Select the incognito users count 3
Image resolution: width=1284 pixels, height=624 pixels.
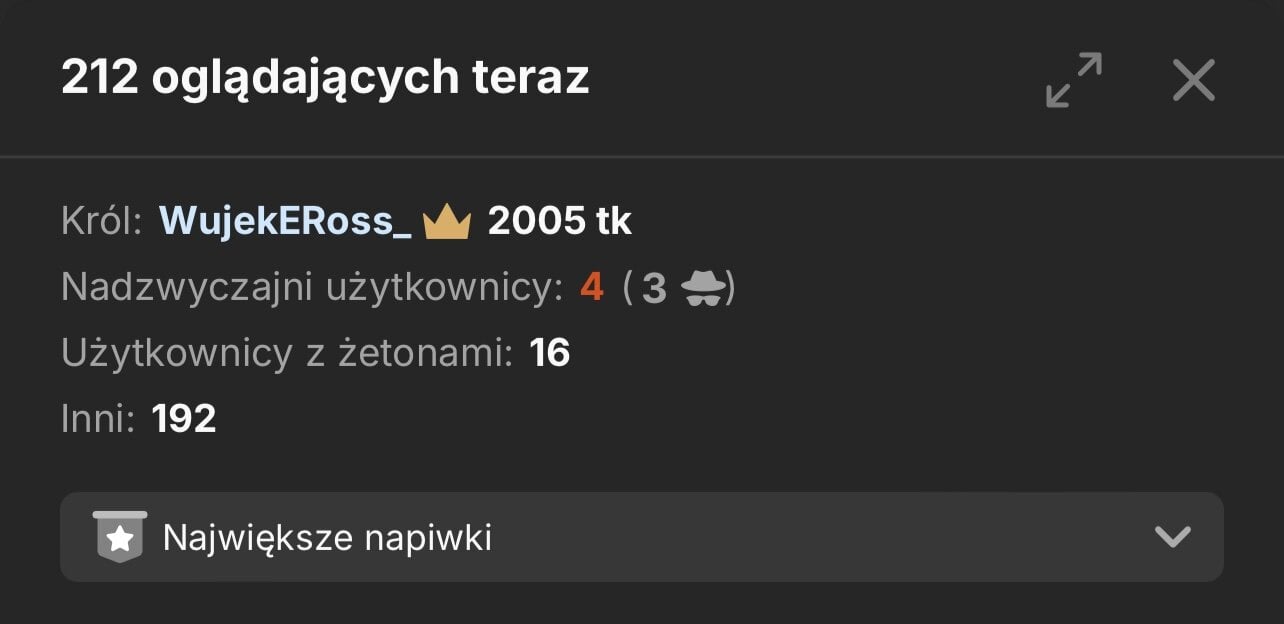tap(654, 288)
